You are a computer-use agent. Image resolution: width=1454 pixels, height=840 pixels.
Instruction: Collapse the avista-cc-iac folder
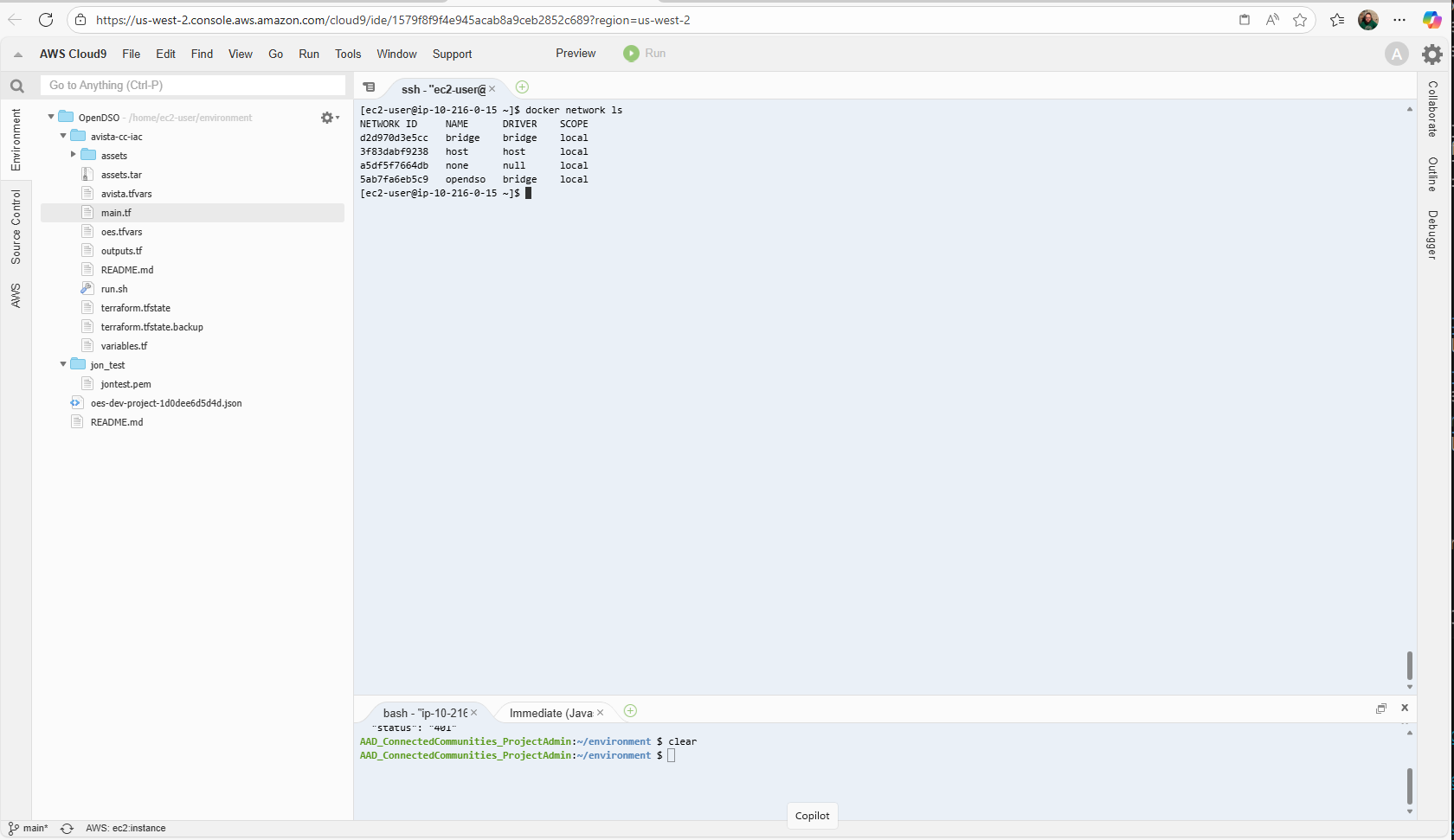pos(63,136)
